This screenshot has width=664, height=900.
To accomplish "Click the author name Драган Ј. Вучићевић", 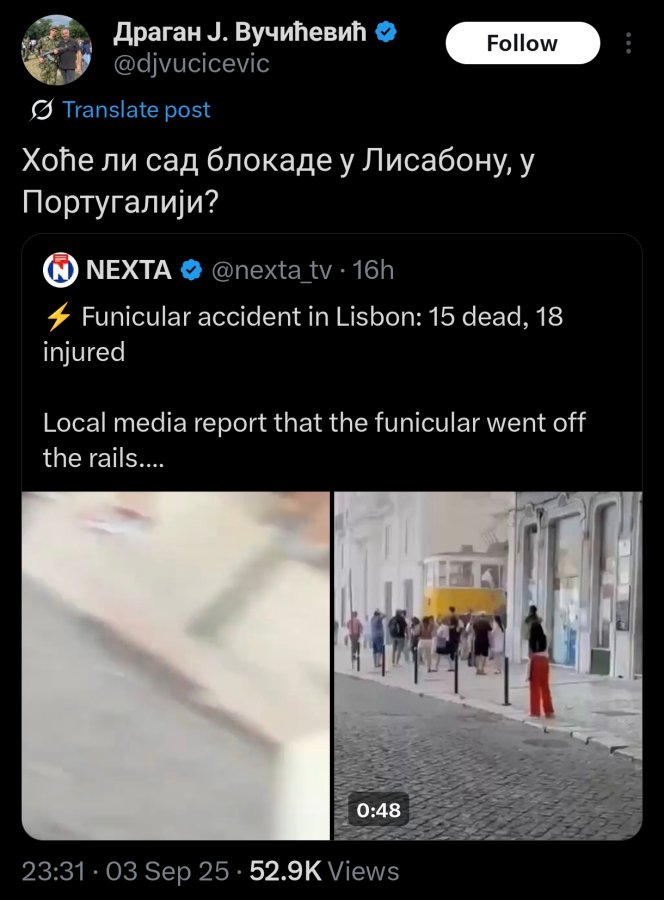I will click(x=240, y=32).
